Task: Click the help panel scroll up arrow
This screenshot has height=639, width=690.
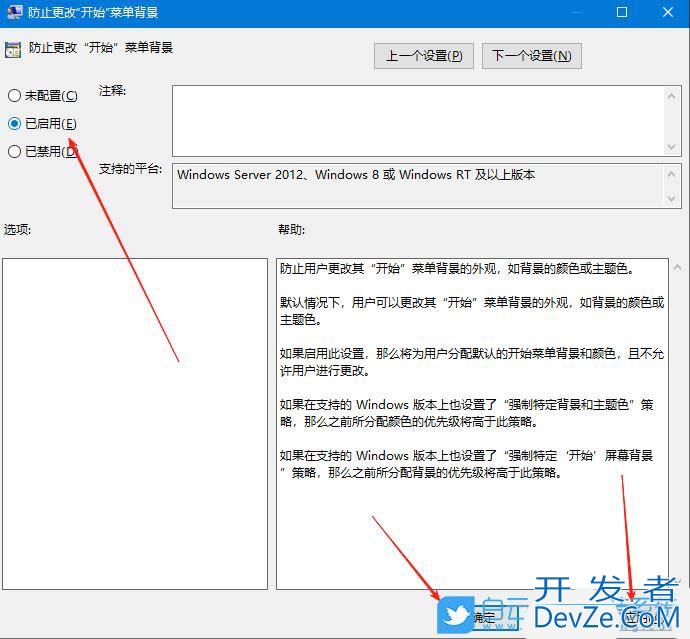Action: pyautogui.click(x=678, y=267)
